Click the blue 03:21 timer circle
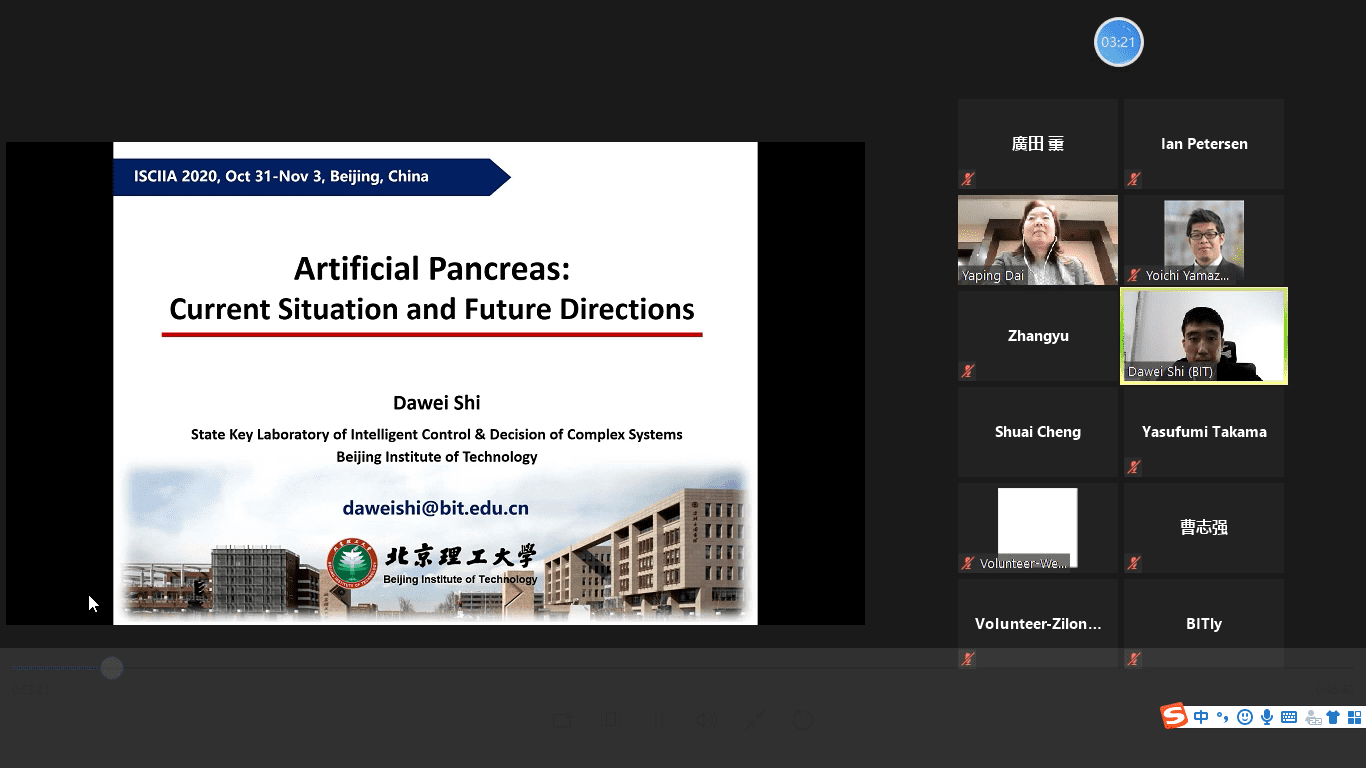The width and height of the screenshot is (1366, 768). (1118, 42)
